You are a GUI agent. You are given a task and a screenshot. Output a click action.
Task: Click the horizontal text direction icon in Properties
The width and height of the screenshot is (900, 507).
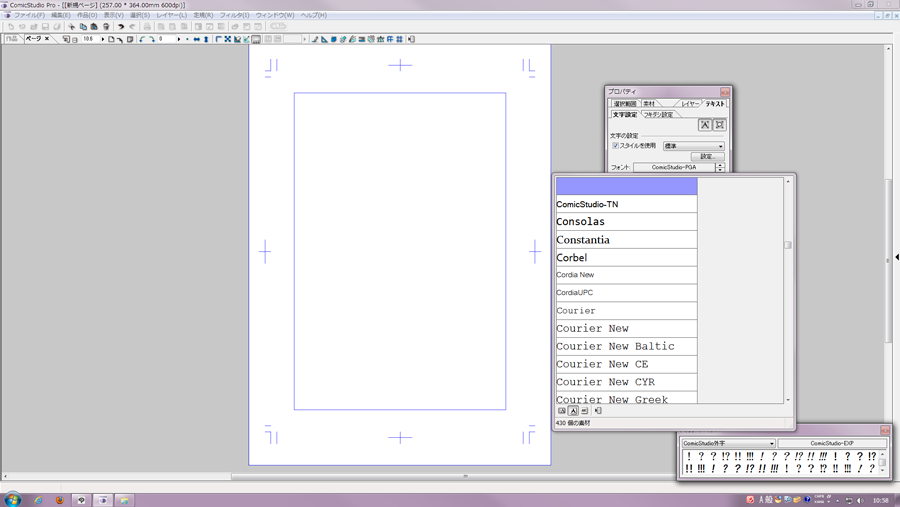click(705, 125)
